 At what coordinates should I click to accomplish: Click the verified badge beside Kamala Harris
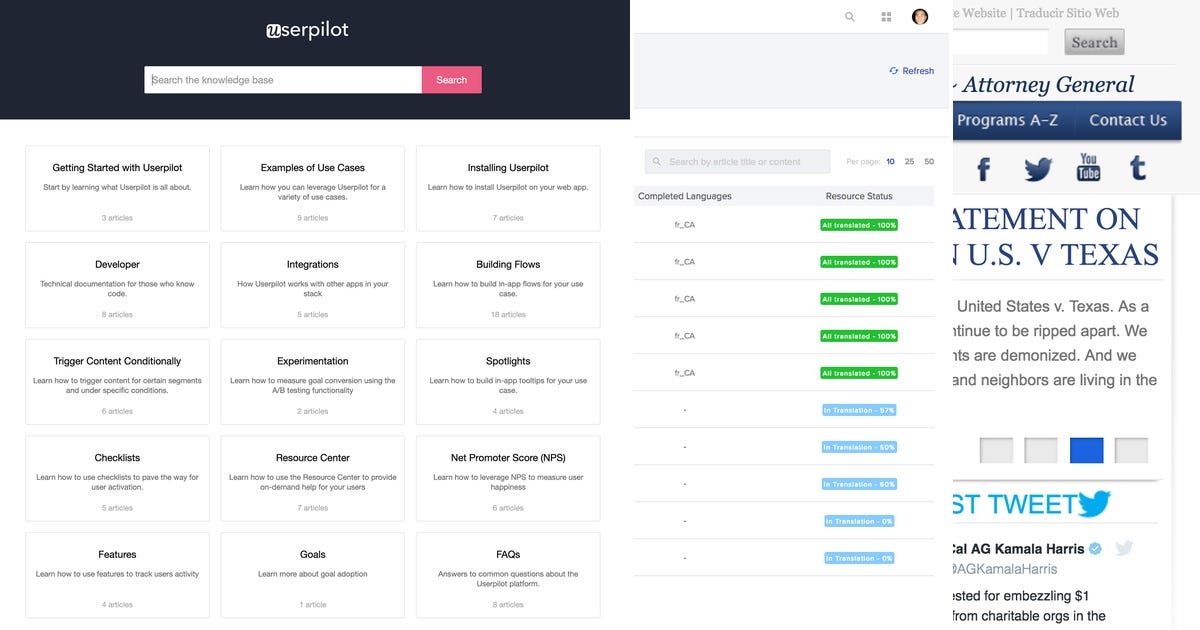pyautogui.click(x=1095, y=549)
